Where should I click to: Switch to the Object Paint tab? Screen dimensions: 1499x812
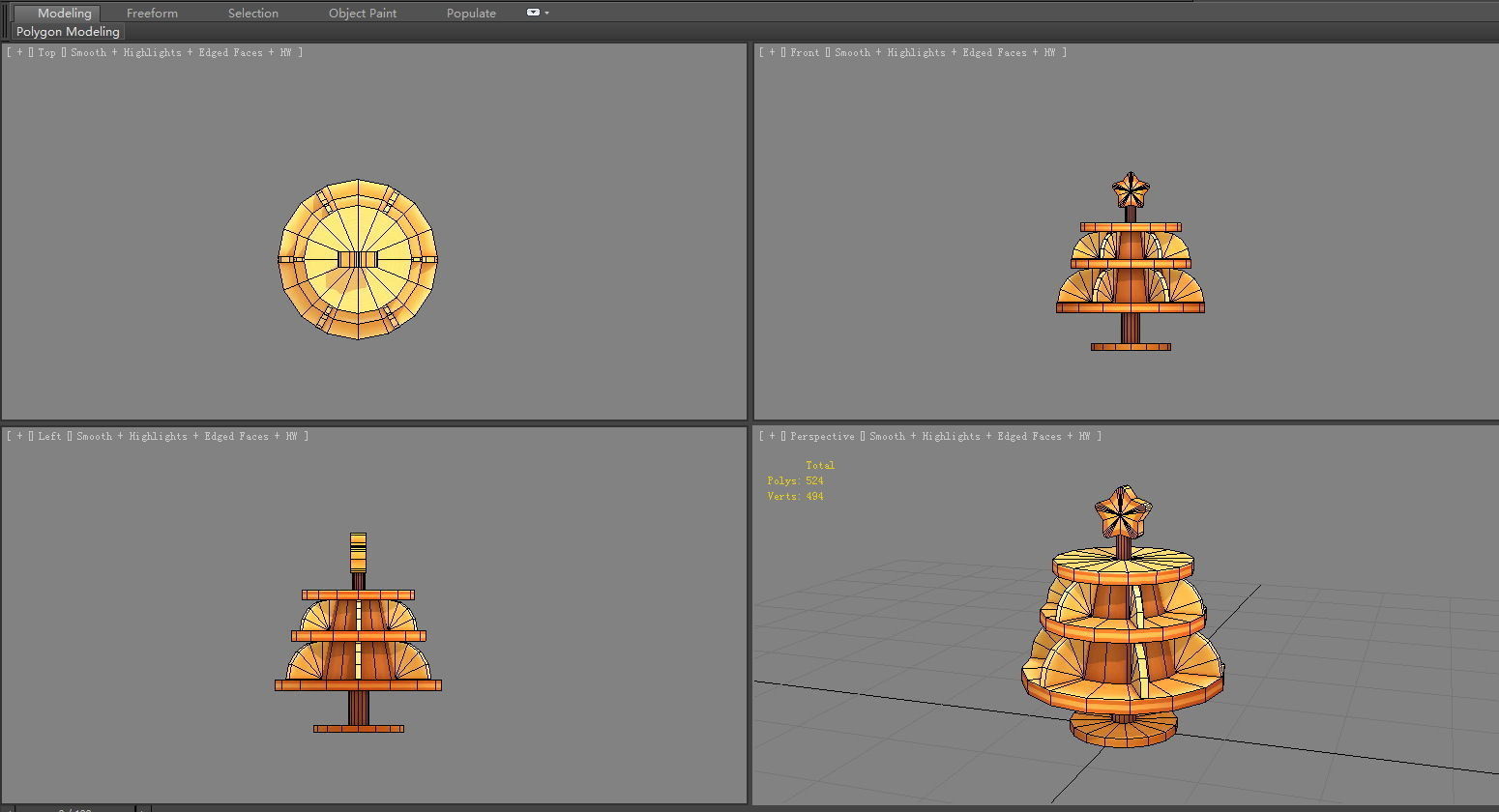click(363, 13)
